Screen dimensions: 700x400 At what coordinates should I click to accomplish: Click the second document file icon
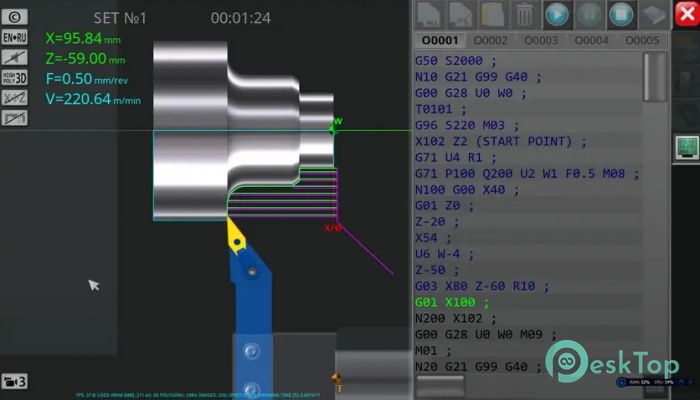point(461,15)
